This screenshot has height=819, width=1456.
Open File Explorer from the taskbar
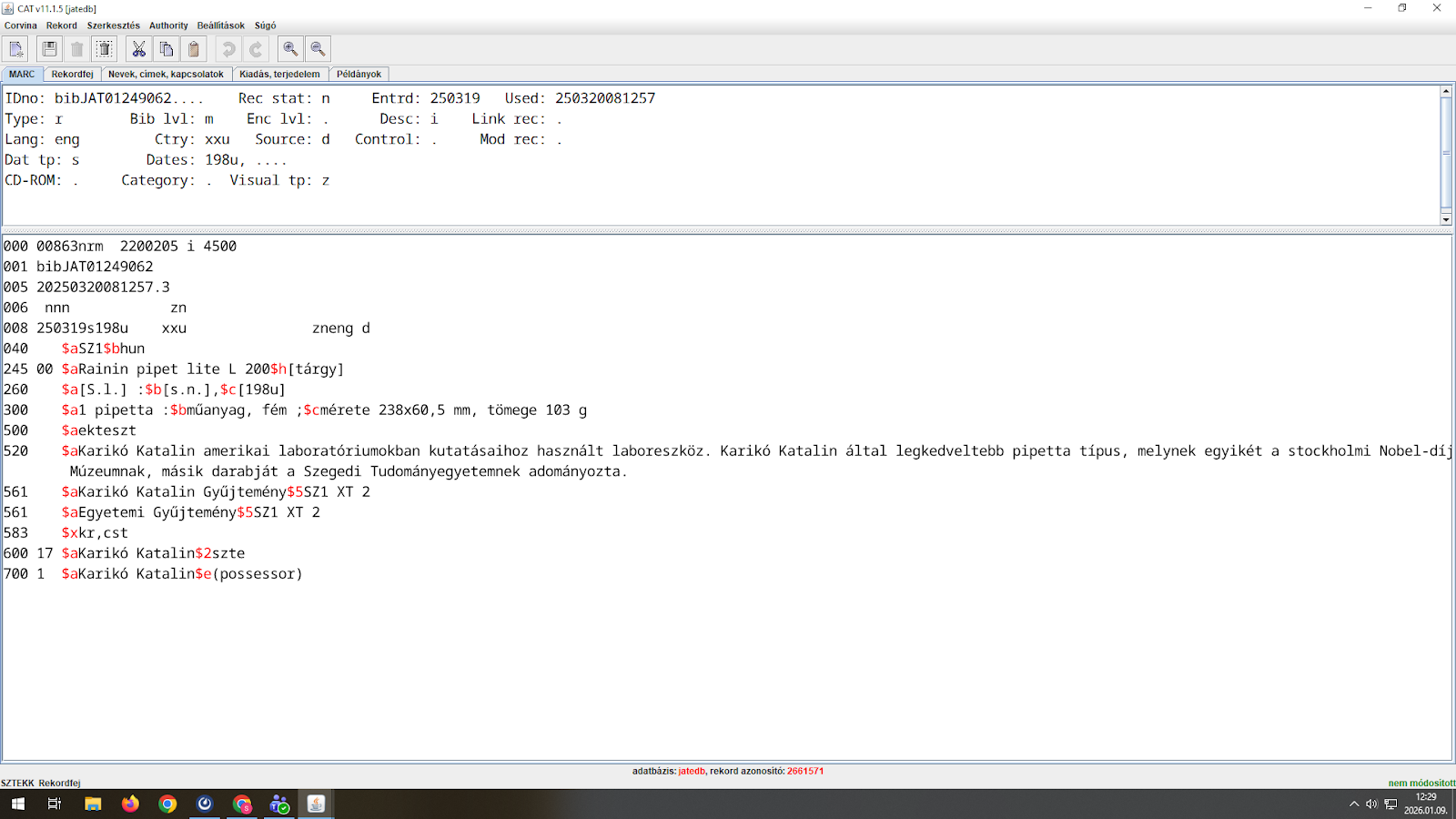[93, 804]
